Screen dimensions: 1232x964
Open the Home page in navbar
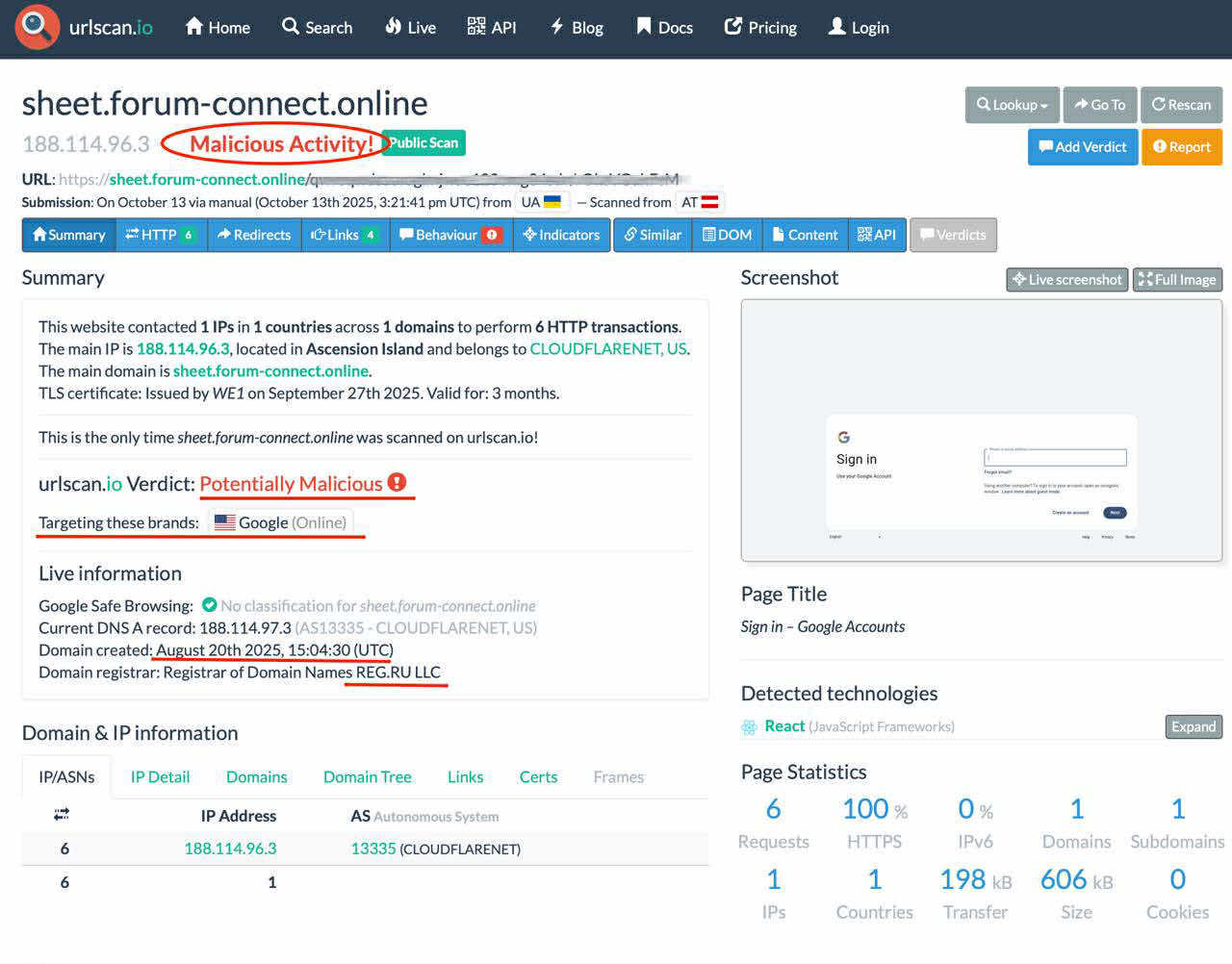[218, 28]
